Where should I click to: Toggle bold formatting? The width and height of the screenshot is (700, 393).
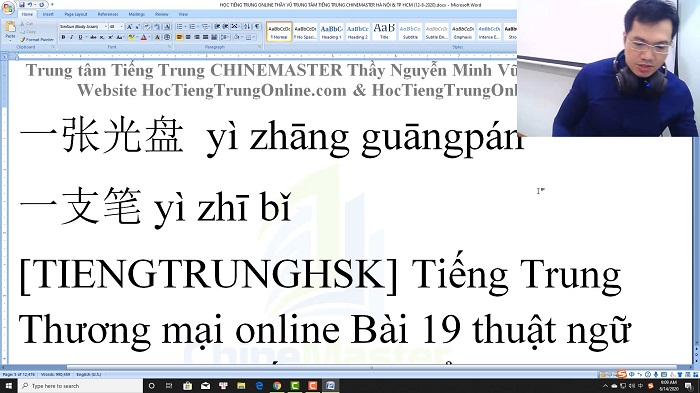pos(63,37)
